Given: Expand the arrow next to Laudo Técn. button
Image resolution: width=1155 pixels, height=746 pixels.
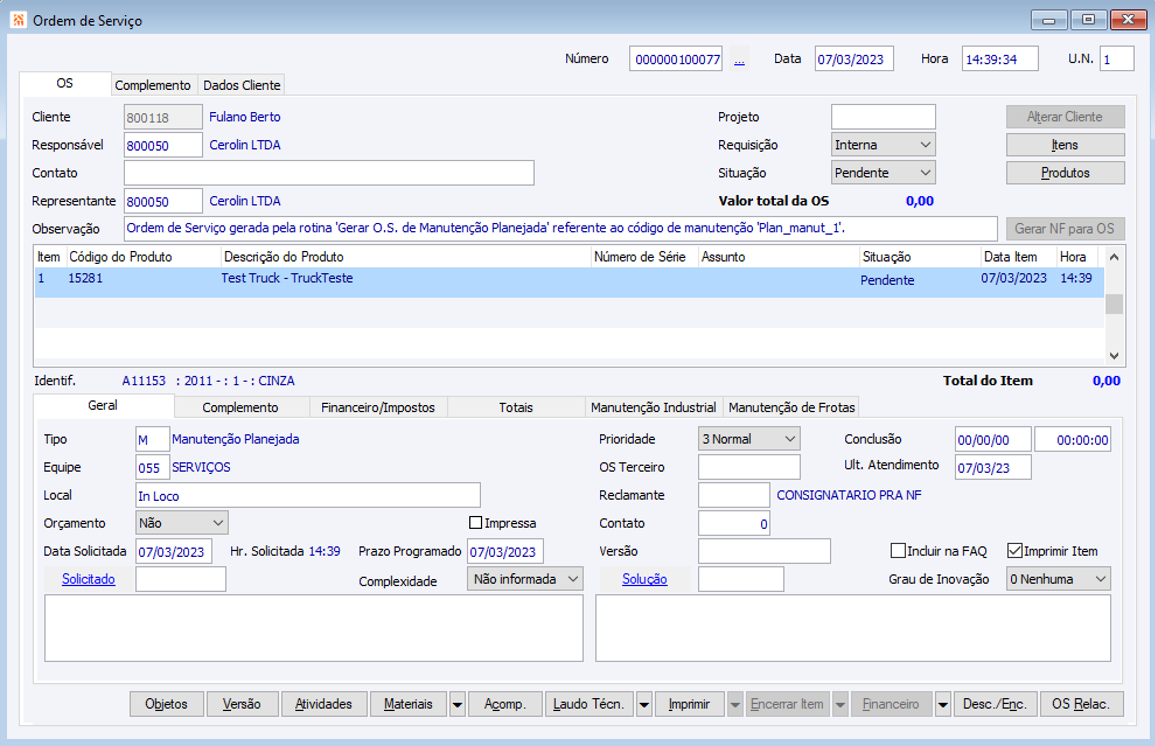Looking at the screenshot, I should click(644, 705).
